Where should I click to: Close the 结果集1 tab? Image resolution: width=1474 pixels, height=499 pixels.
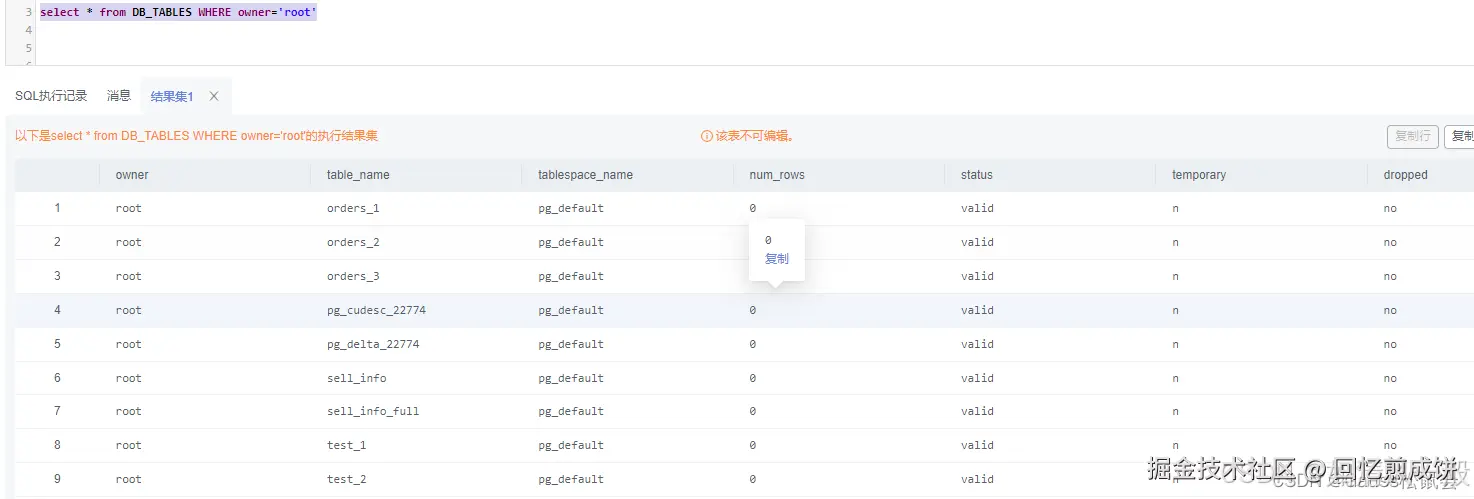[214, 96]
